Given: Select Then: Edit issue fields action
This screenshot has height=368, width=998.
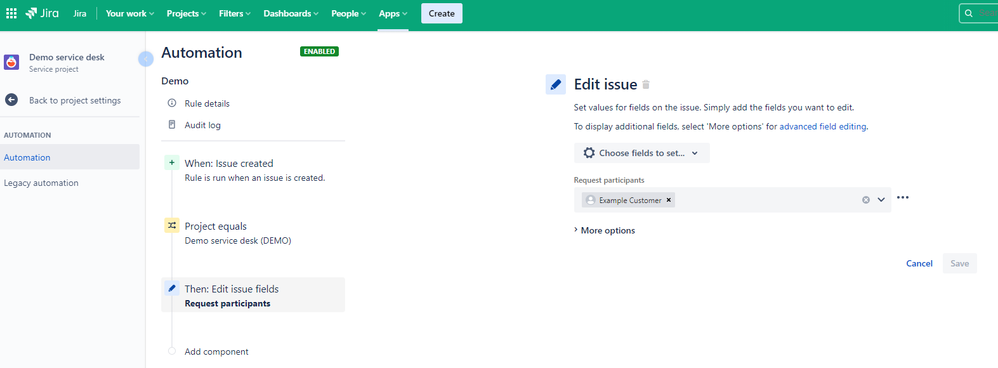Looking at the screenshot, I should tap(253, 295).
